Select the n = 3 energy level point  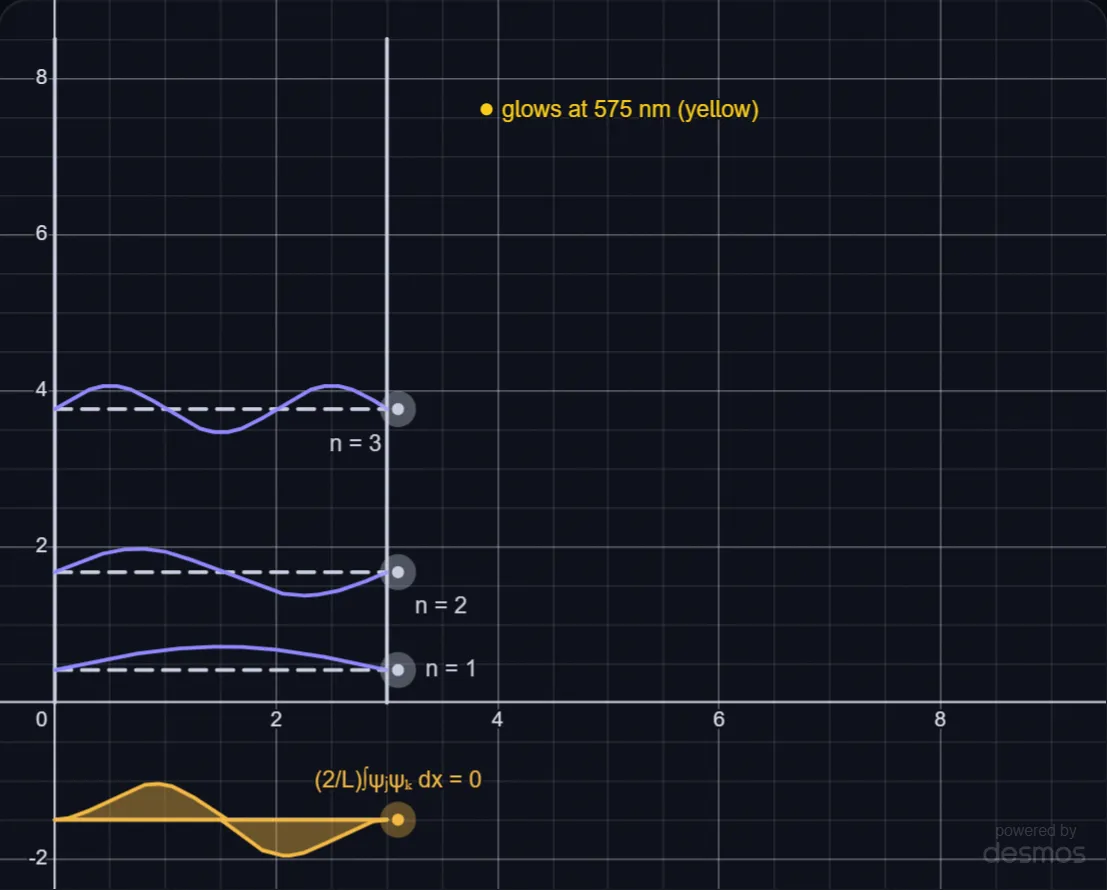398,409
